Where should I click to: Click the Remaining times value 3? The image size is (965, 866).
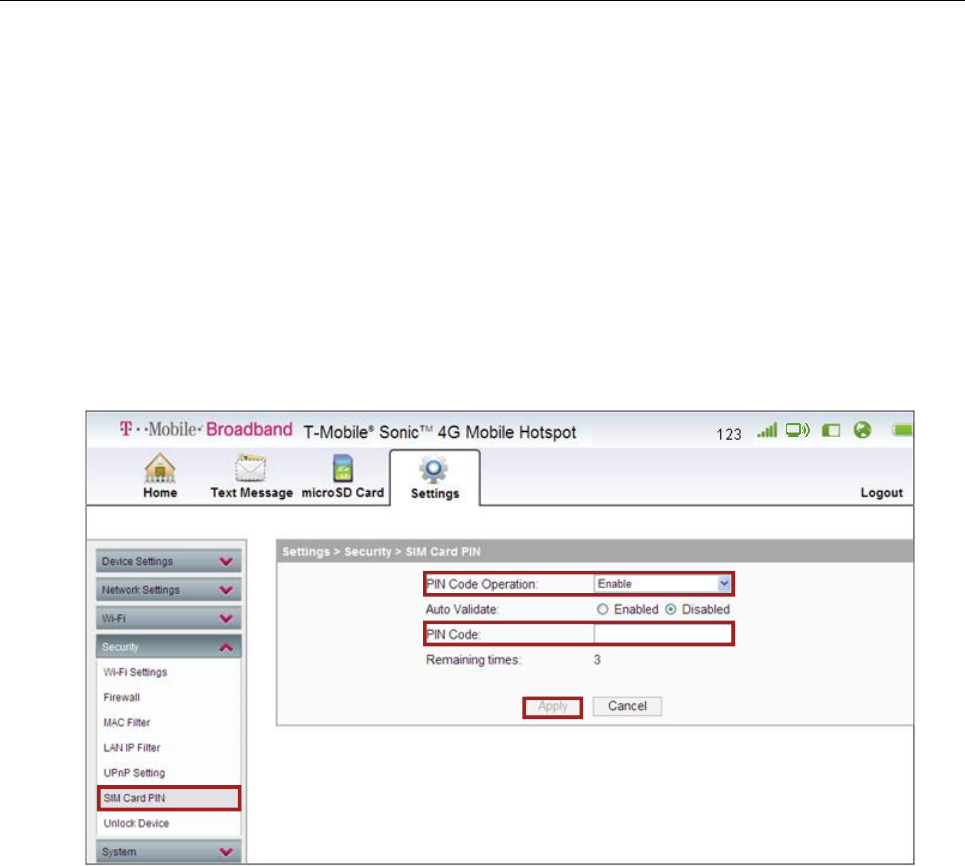(x=597, y=660)
